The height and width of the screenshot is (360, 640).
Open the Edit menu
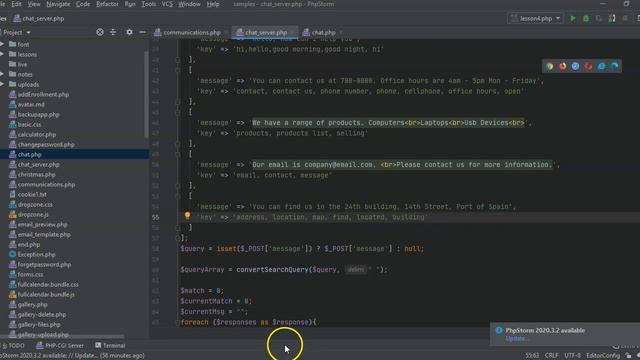(16, 4)
